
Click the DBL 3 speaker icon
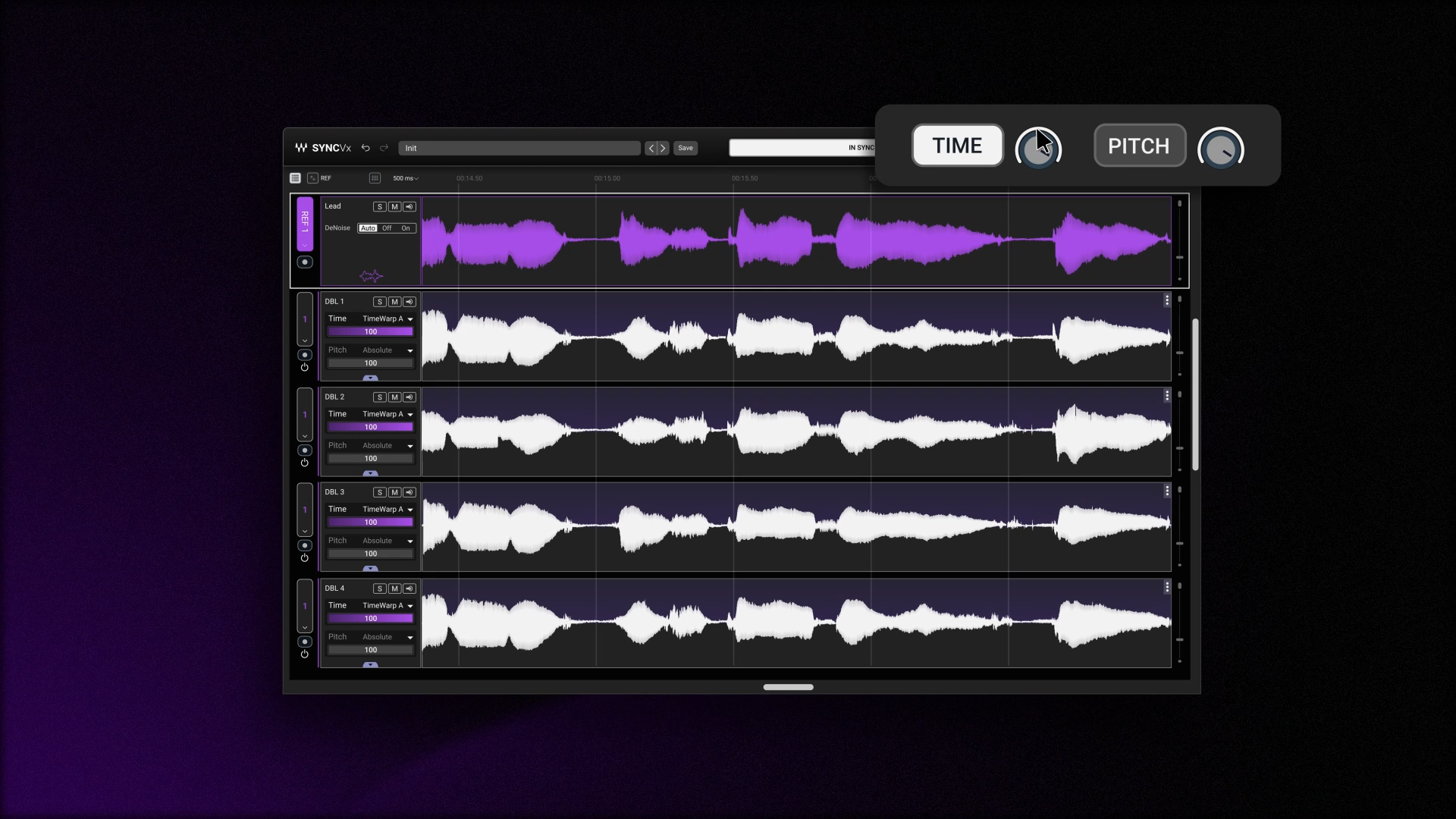coord(409,493)
